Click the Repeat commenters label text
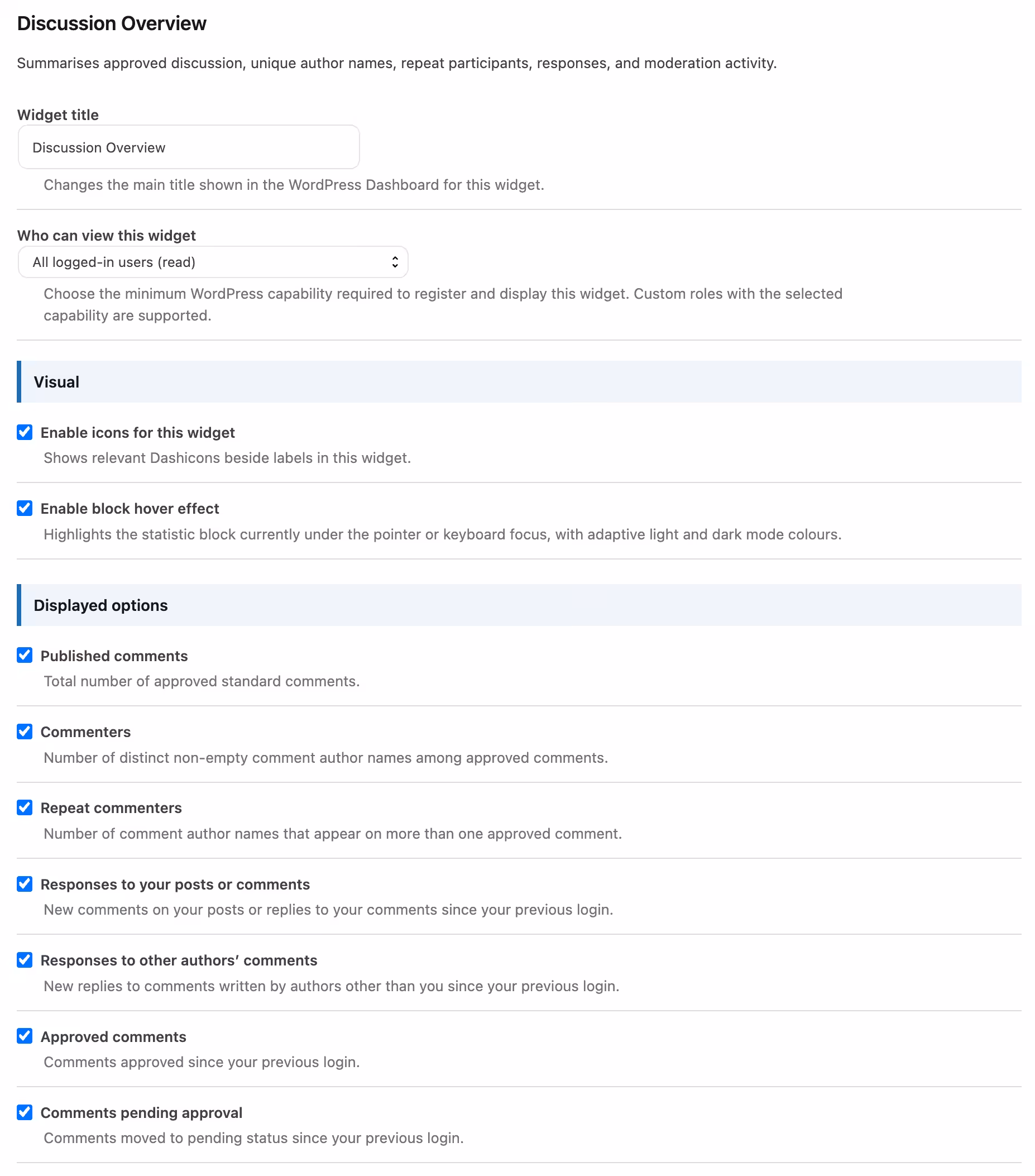Screen dimensions: 1035x1176 pos(111,808)
